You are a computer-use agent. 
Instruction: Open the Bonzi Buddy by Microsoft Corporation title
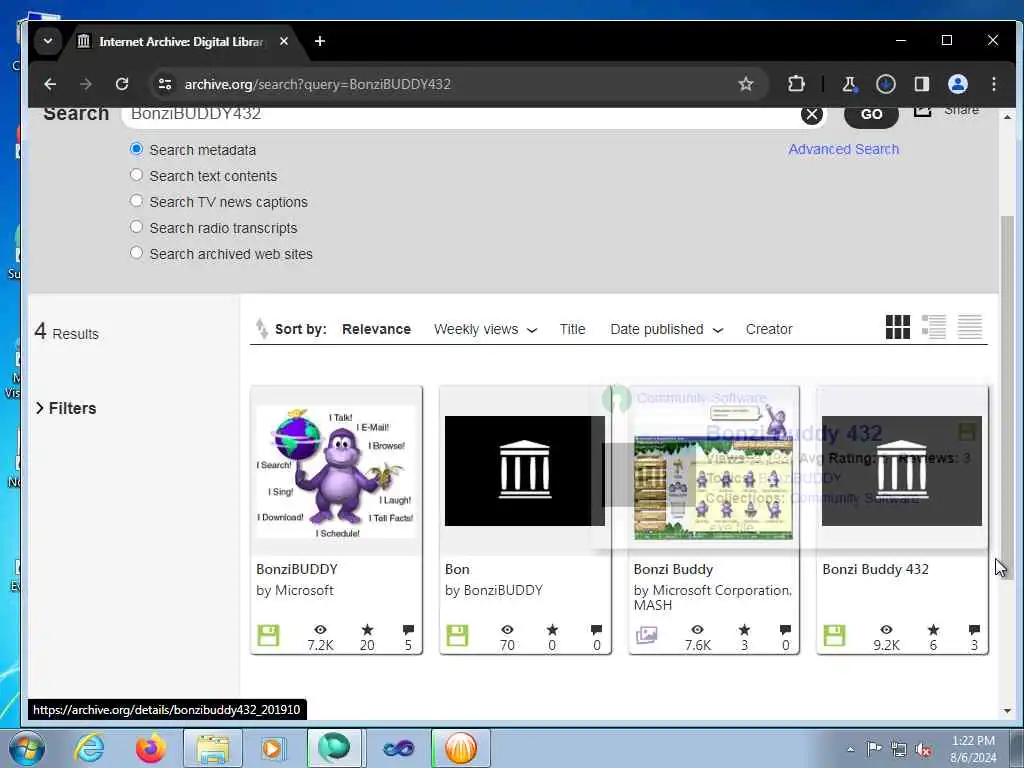(673, 569)
